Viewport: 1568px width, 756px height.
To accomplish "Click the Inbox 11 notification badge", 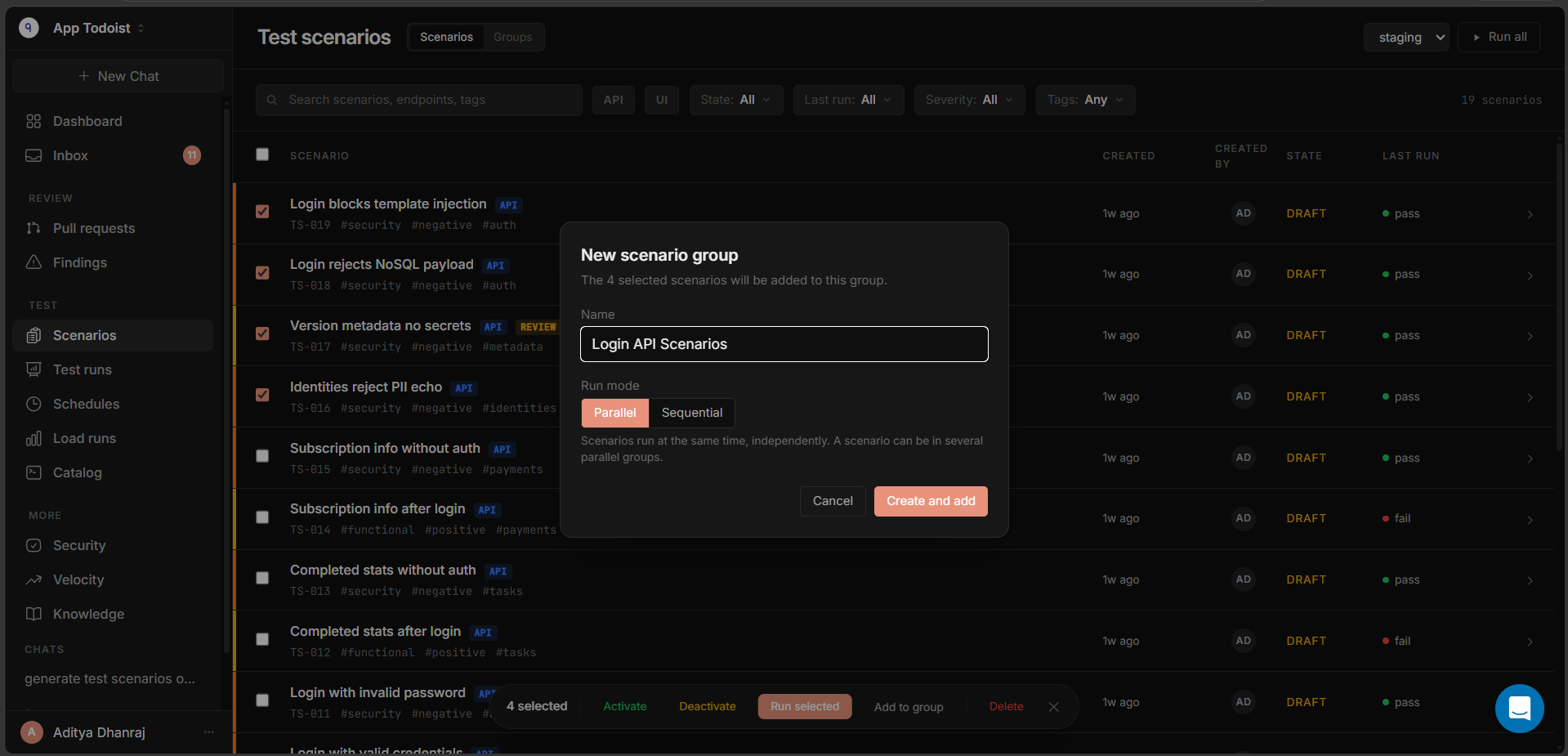I will 192,155.
